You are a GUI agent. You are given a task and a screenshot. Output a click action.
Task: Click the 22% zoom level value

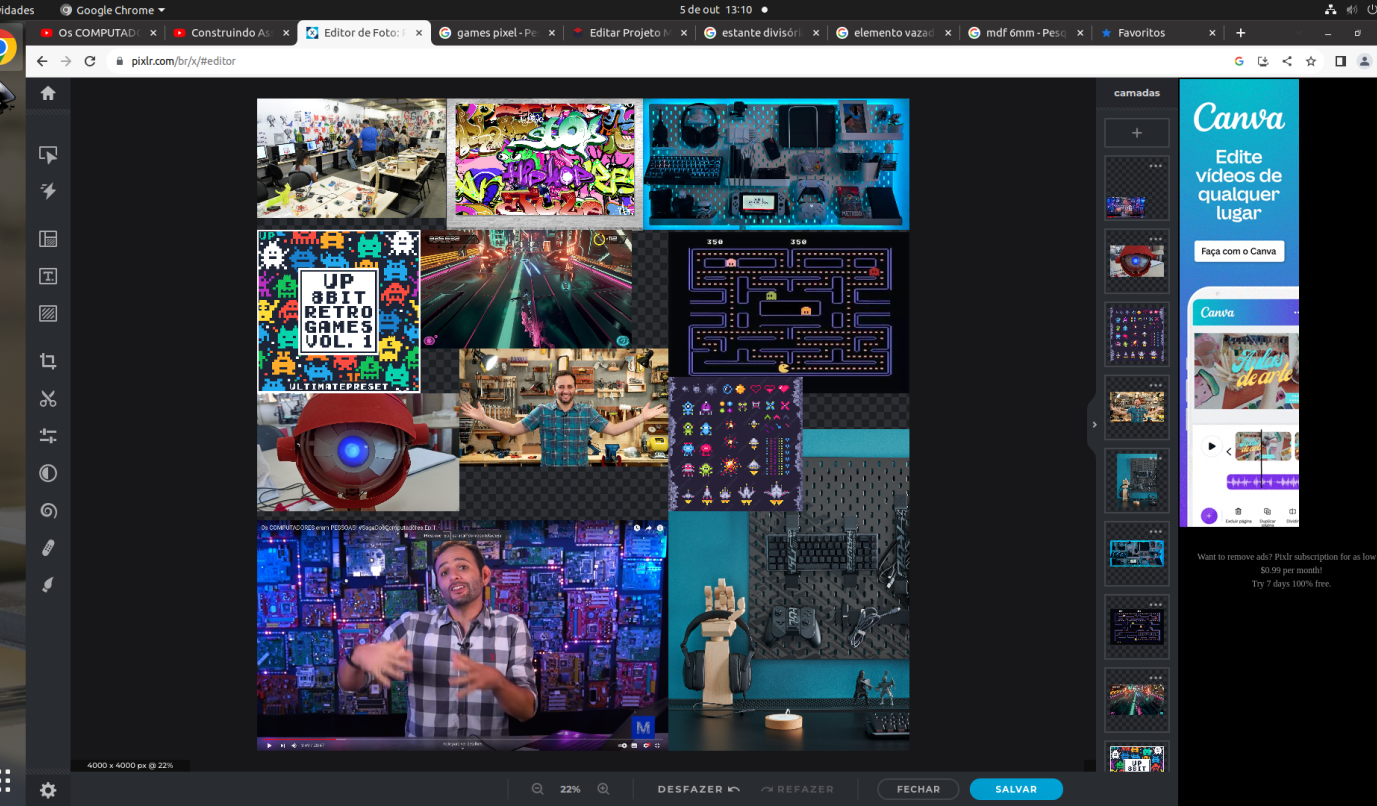[570, 789]
